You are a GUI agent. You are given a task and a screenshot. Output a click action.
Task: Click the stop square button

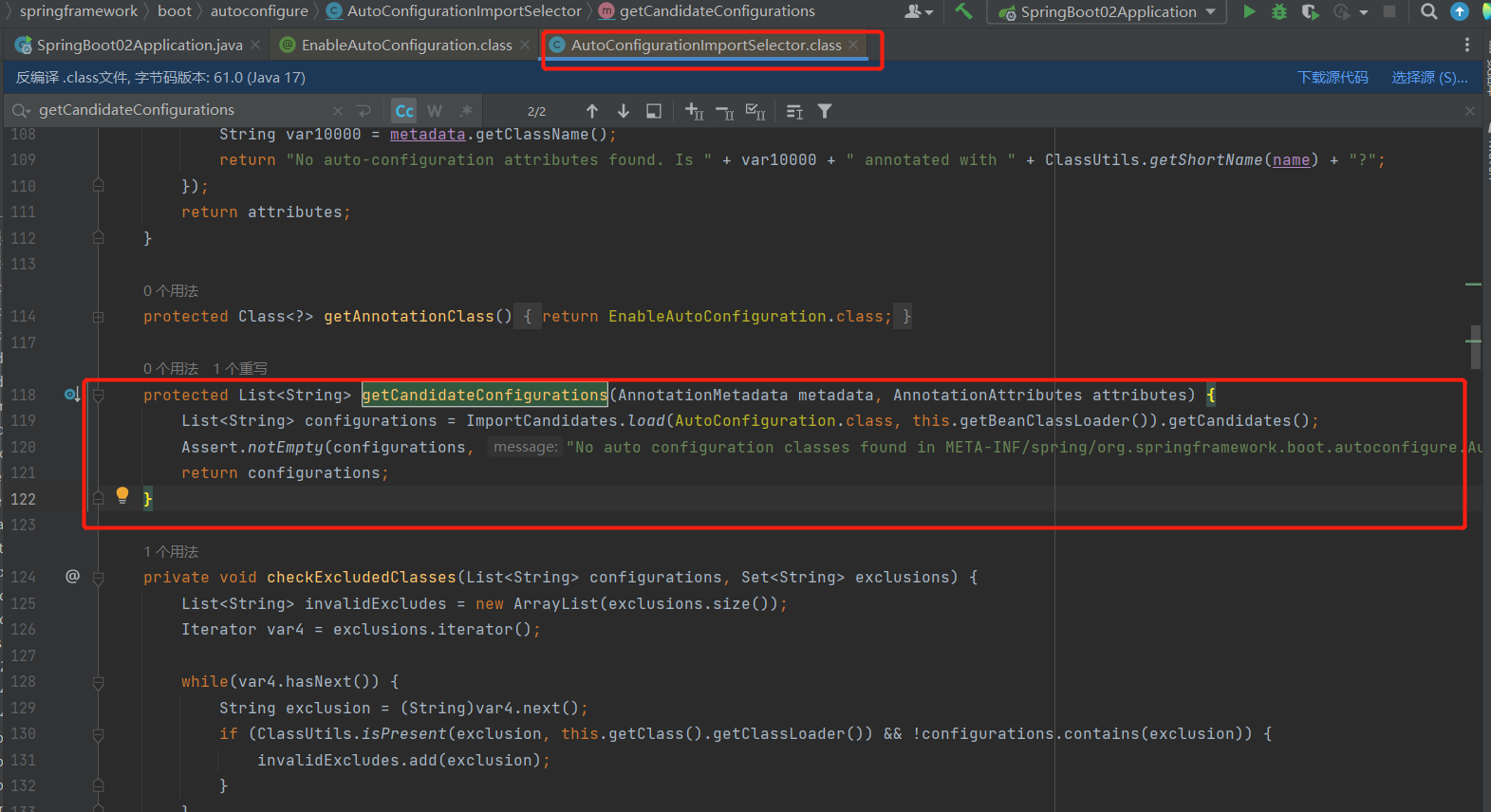[1389, 11]
